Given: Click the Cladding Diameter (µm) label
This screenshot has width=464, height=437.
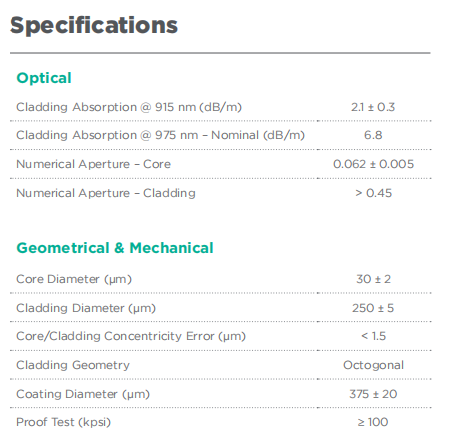Looking at the screenshot, I should 86,308.
